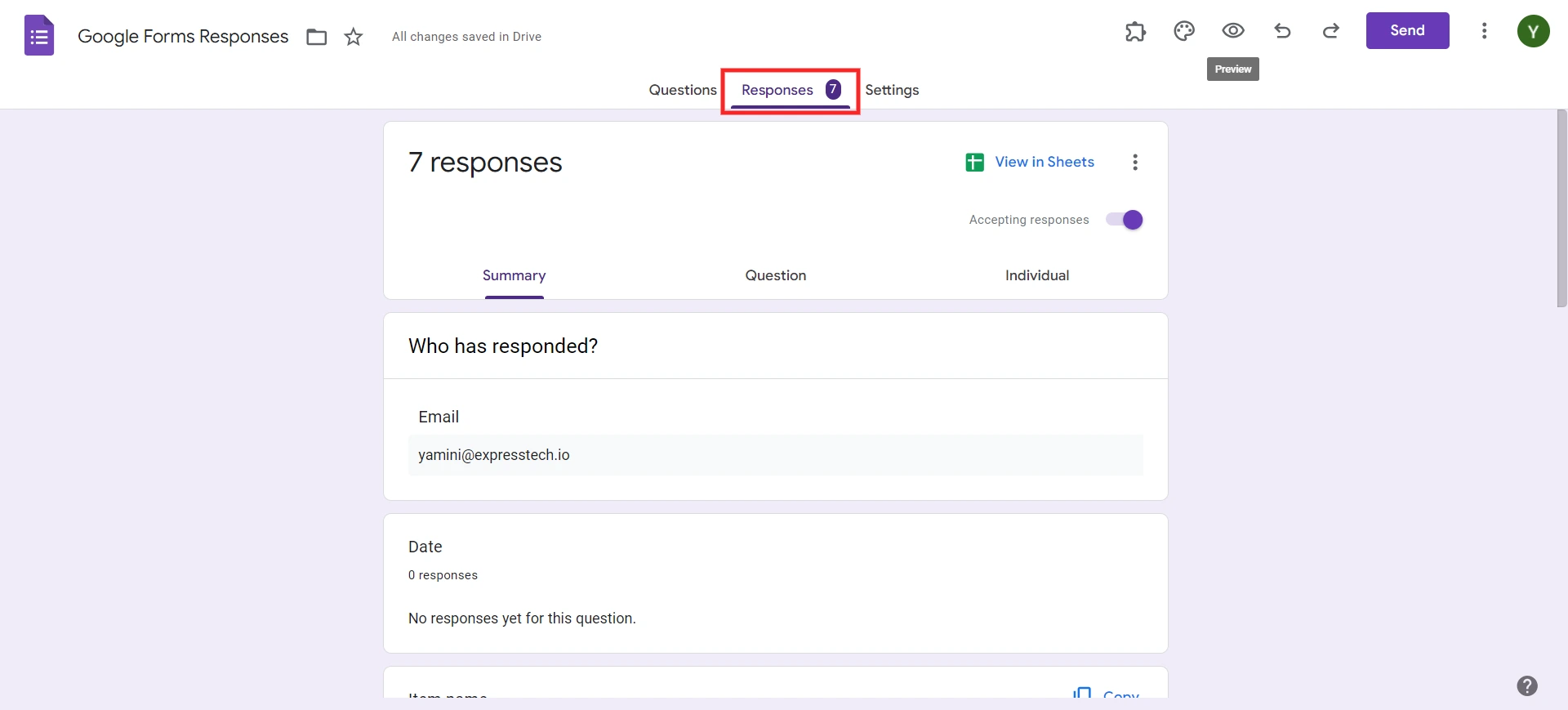
Task: Select the Question sub-tab
Action: [x=776, y=275]
